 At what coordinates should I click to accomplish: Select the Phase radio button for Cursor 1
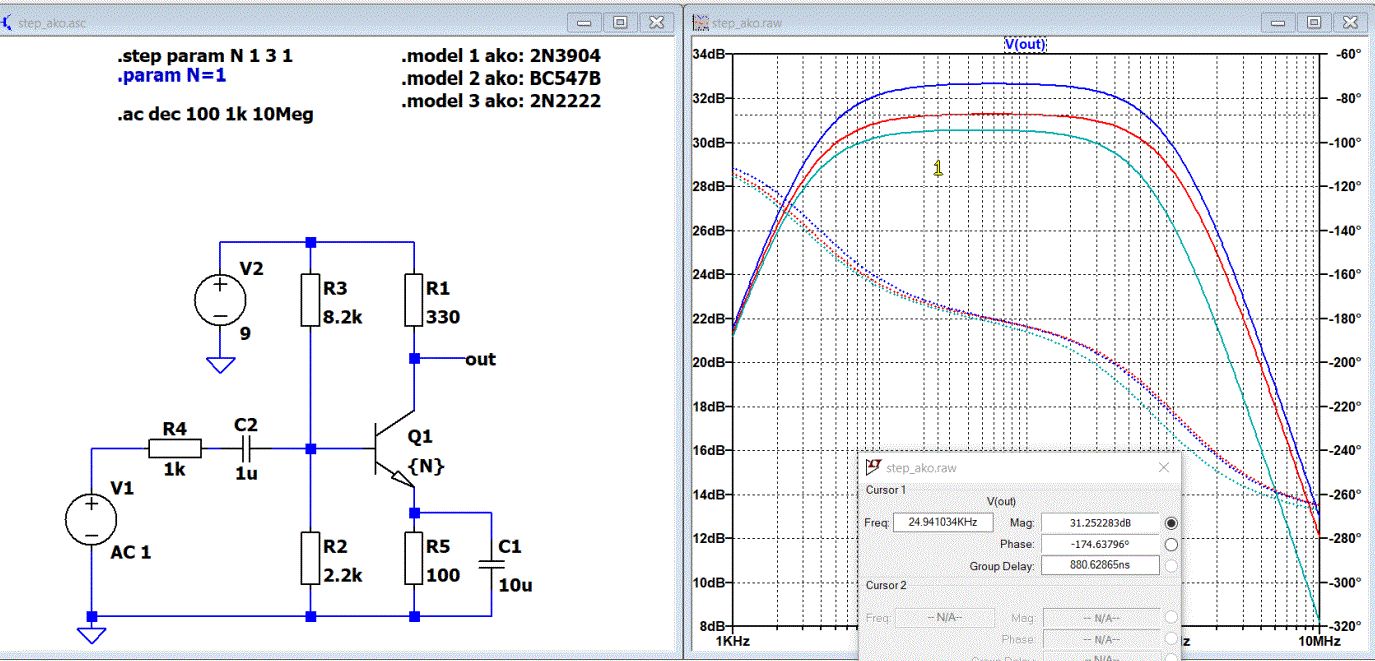(1171, 545)
